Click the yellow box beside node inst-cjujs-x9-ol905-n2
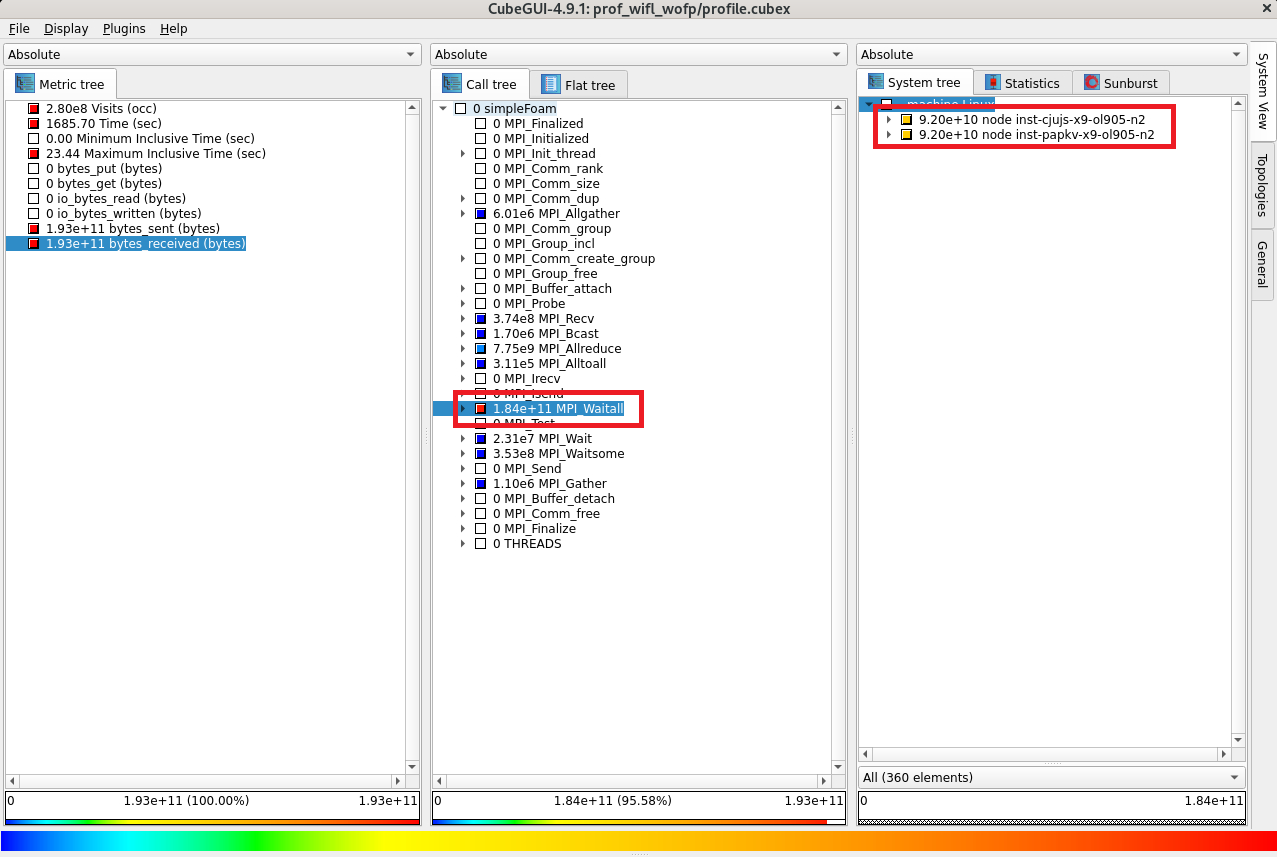 tap(907, 120)
